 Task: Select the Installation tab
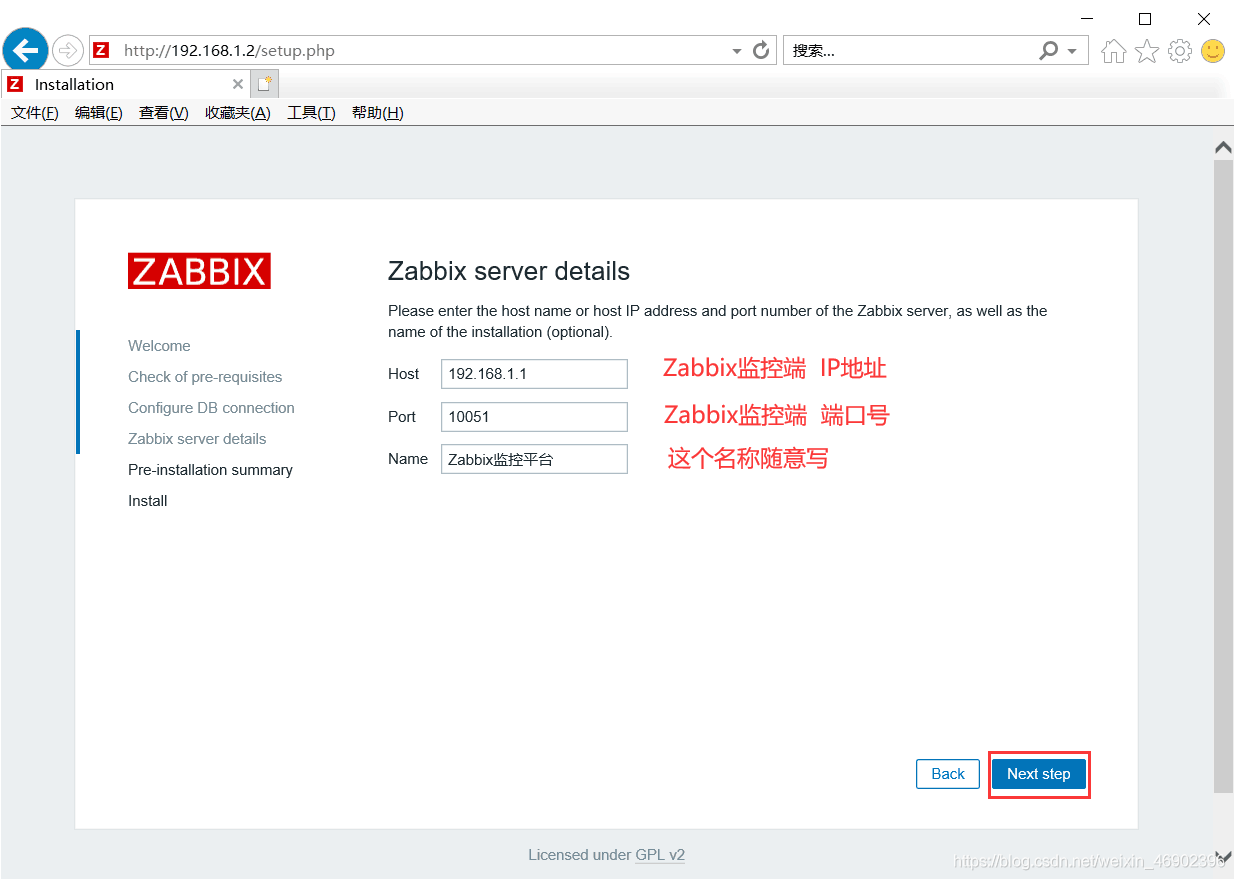click(x=125, y=84)
